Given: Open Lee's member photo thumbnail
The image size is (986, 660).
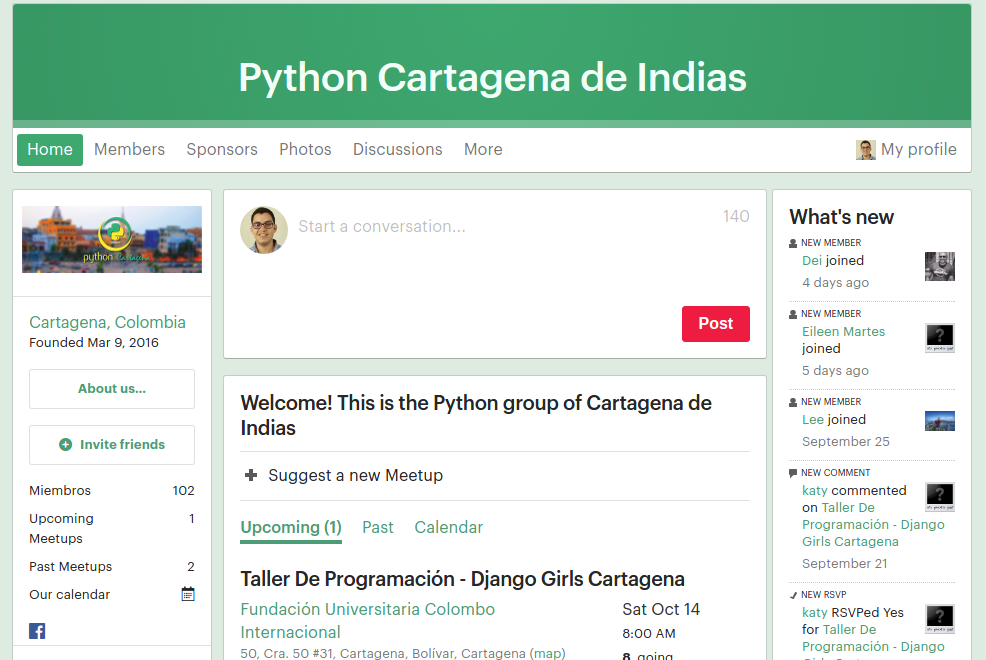Looking at the screenshot, I should point(939,421).
